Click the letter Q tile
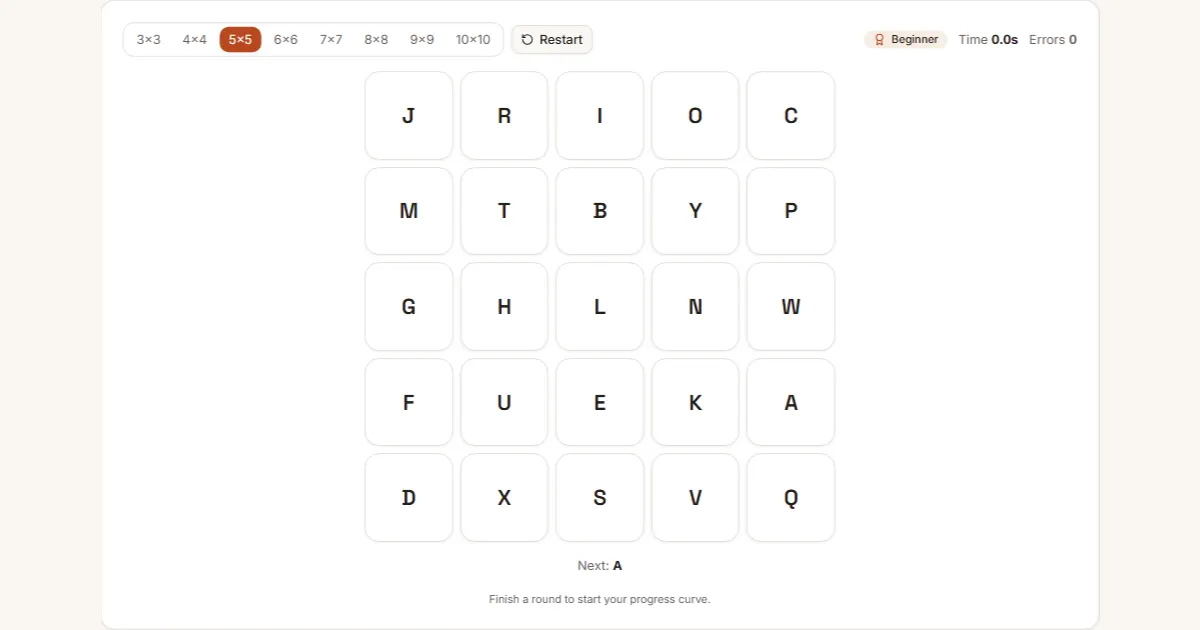The image size is (1200, 630). click(x=791, y=498)
